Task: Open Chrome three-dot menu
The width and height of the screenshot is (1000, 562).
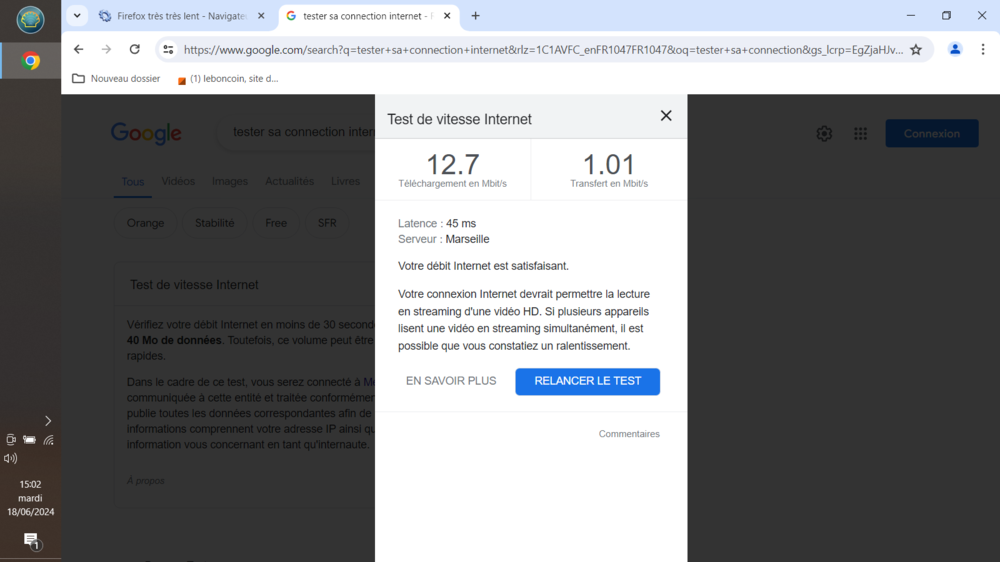Action: pos(983,49)
